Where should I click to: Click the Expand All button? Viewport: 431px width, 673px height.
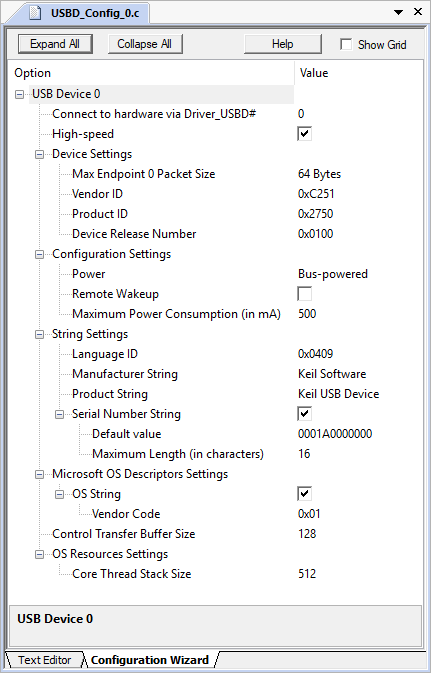[x=55, y=44]
